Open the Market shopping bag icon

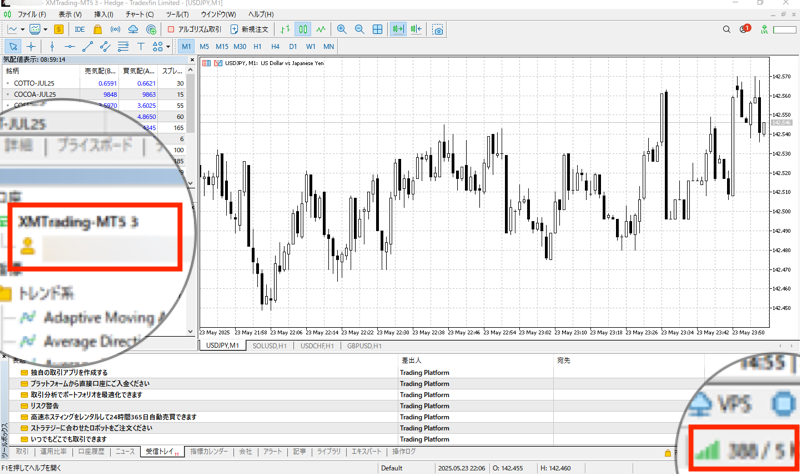tap(97, 30)
